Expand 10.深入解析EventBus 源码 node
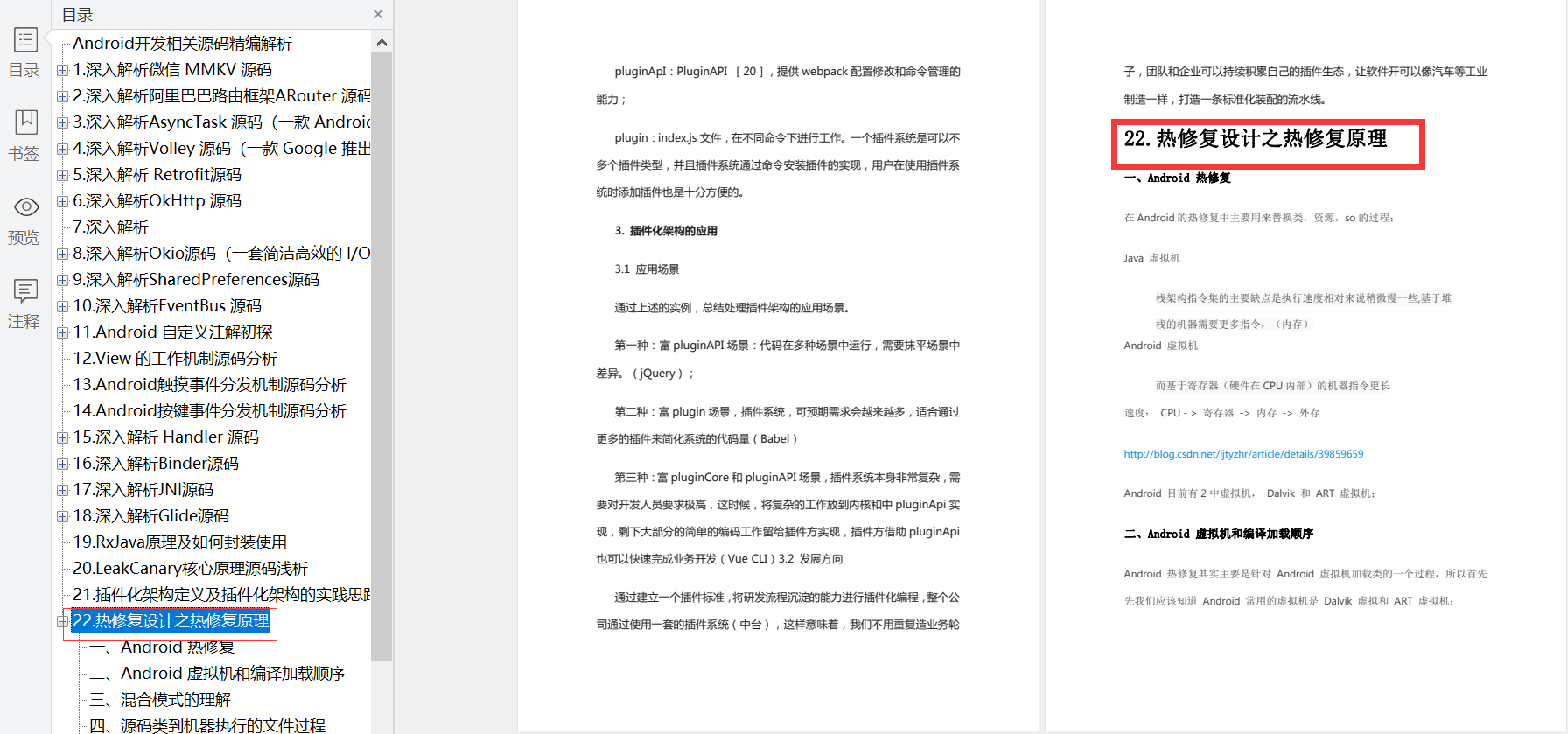The height and width of the screenshot is (734, 1568). pos(62,306)
